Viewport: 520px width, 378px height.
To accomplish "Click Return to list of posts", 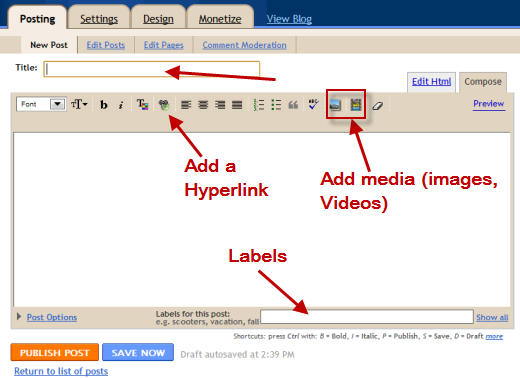I will (61, 371).
